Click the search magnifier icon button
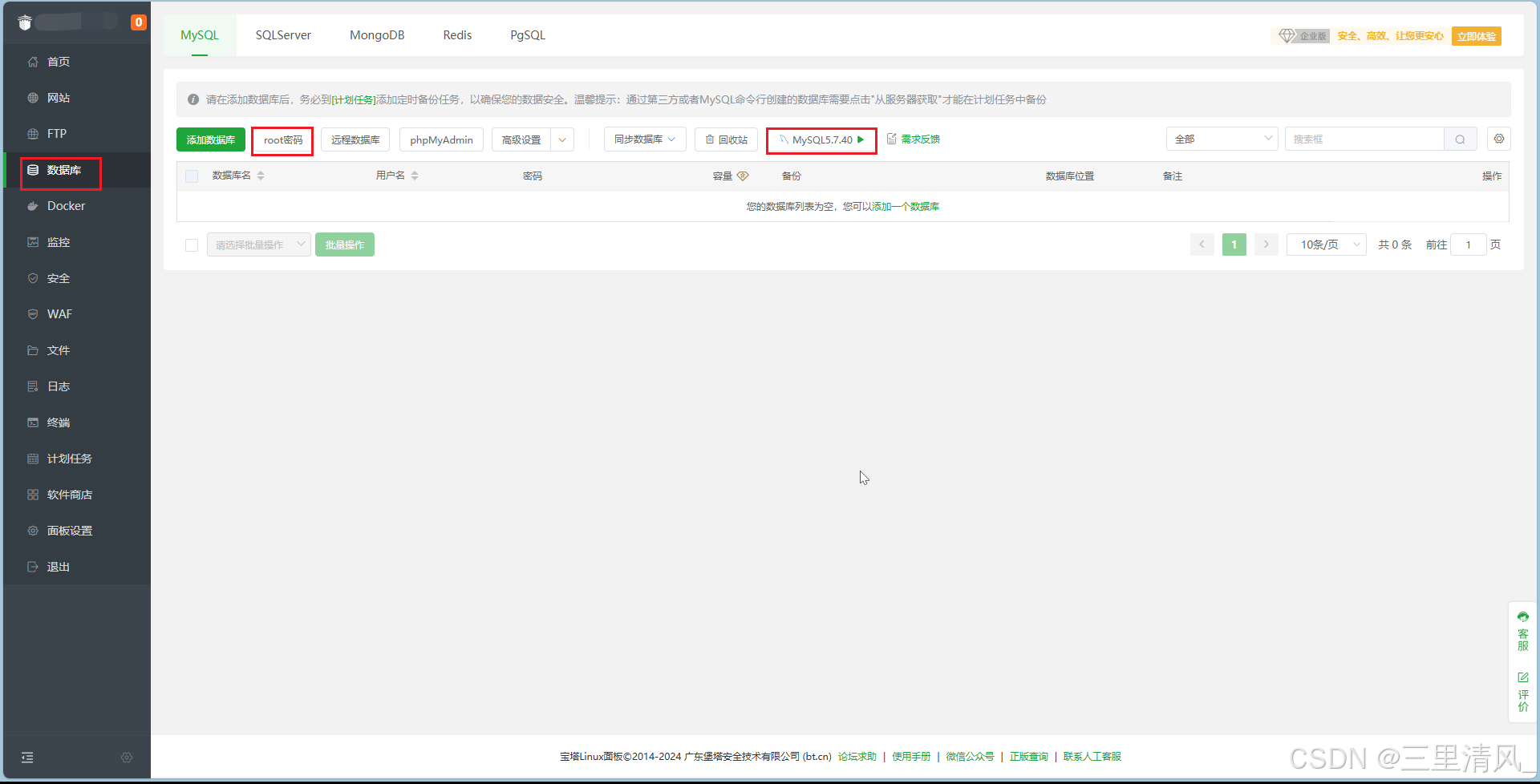The width and height of the screenshot is (1540, 784). pyautogui.click(x=1460, y=139)
